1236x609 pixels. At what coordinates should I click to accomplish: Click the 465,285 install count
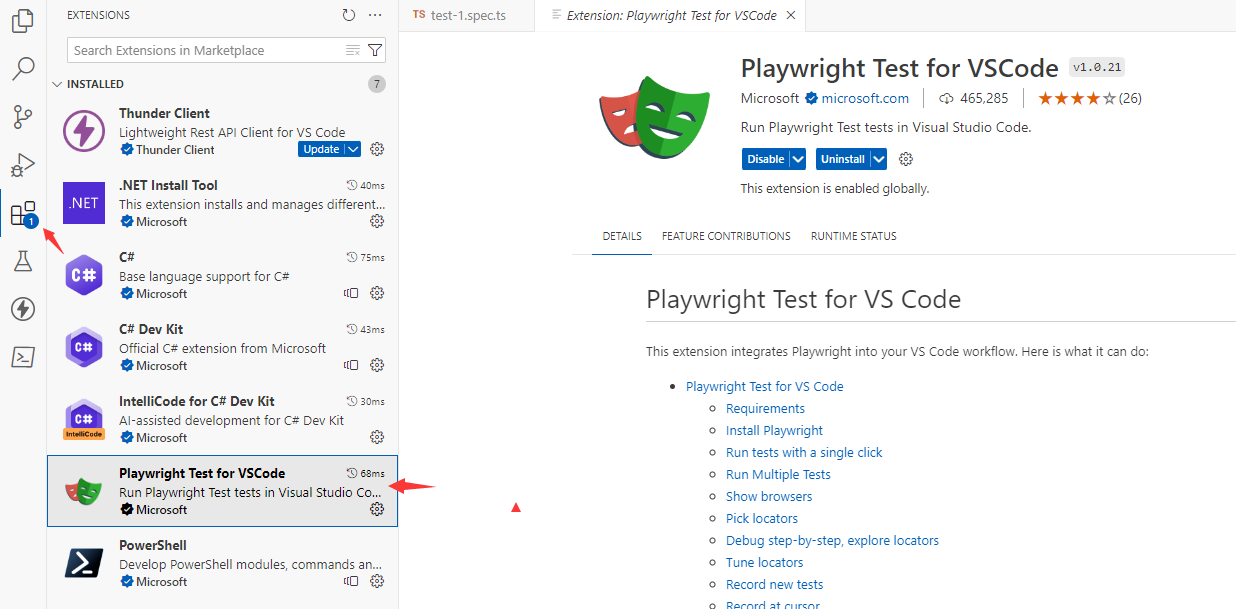973,98
